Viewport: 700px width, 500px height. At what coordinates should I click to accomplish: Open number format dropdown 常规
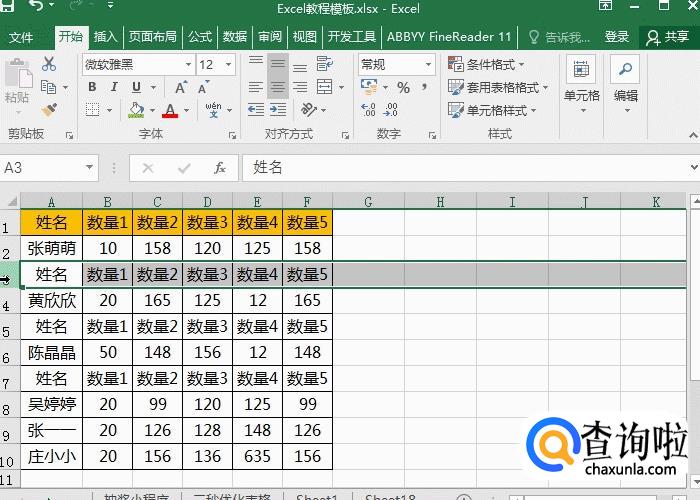[429, 65]
